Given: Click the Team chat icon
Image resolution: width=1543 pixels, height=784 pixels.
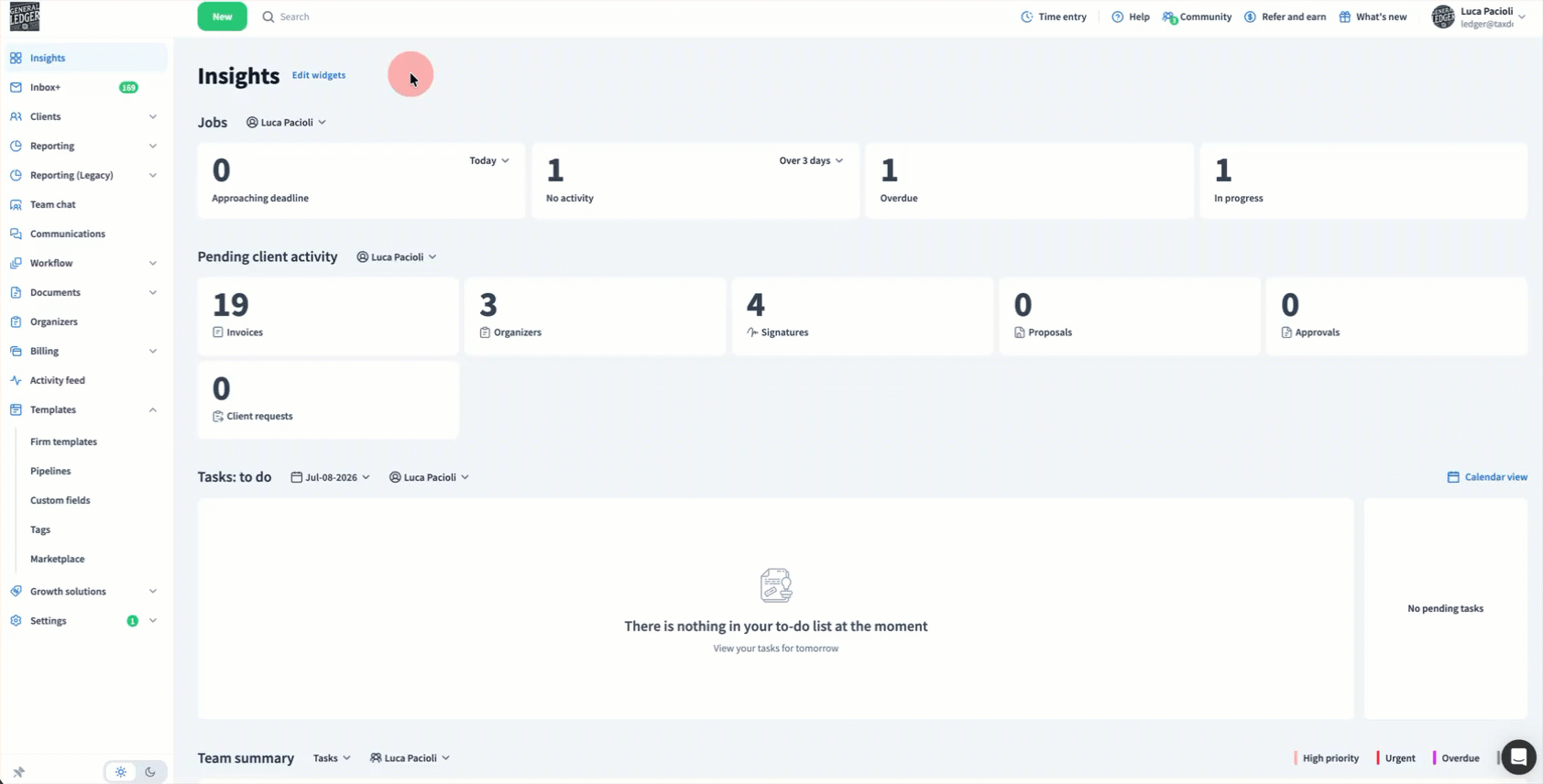Looking at the screenshot, I should (16, 204).
